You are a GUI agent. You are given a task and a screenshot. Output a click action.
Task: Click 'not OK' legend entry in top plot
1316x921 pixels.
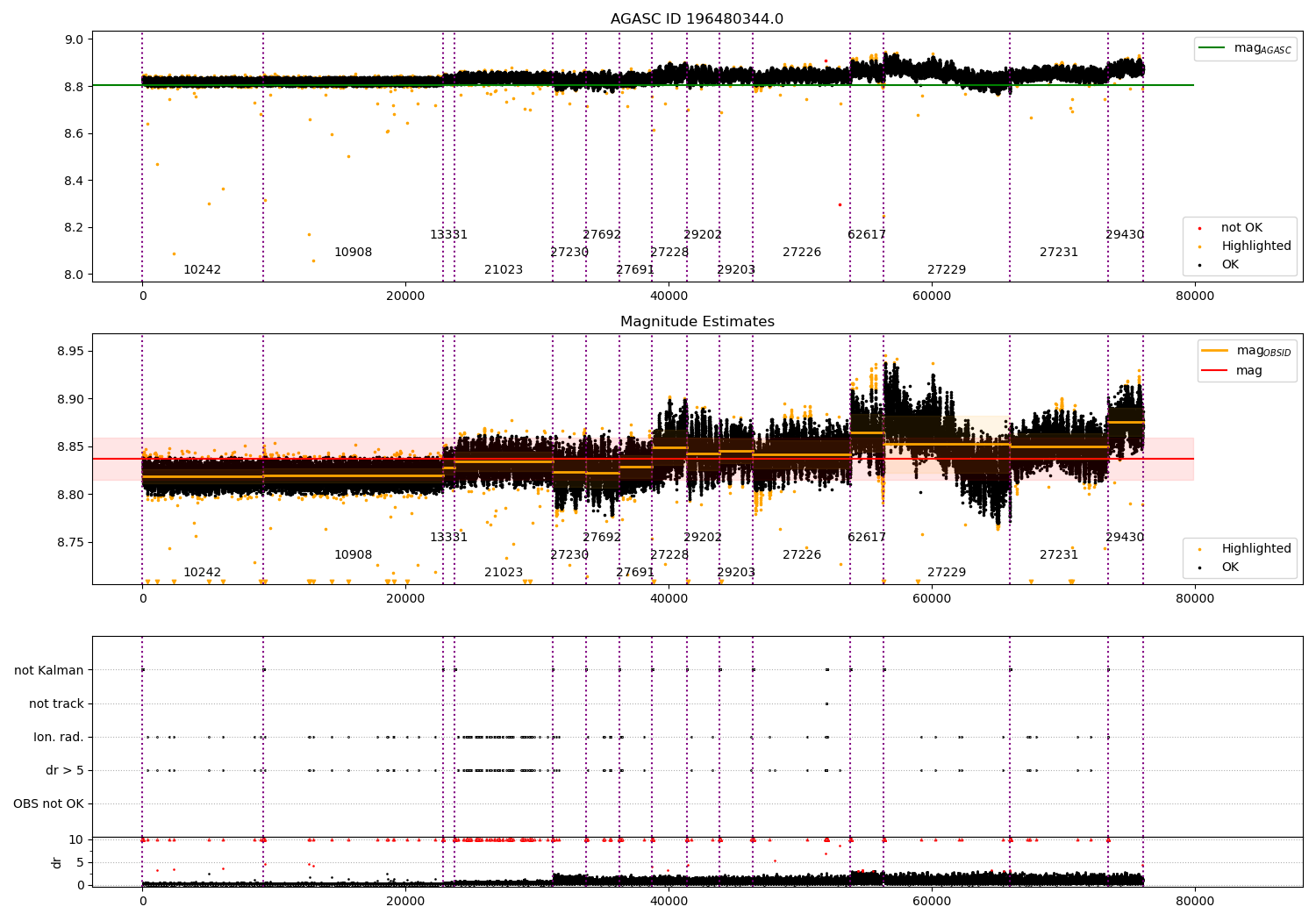pos(1231,228)
